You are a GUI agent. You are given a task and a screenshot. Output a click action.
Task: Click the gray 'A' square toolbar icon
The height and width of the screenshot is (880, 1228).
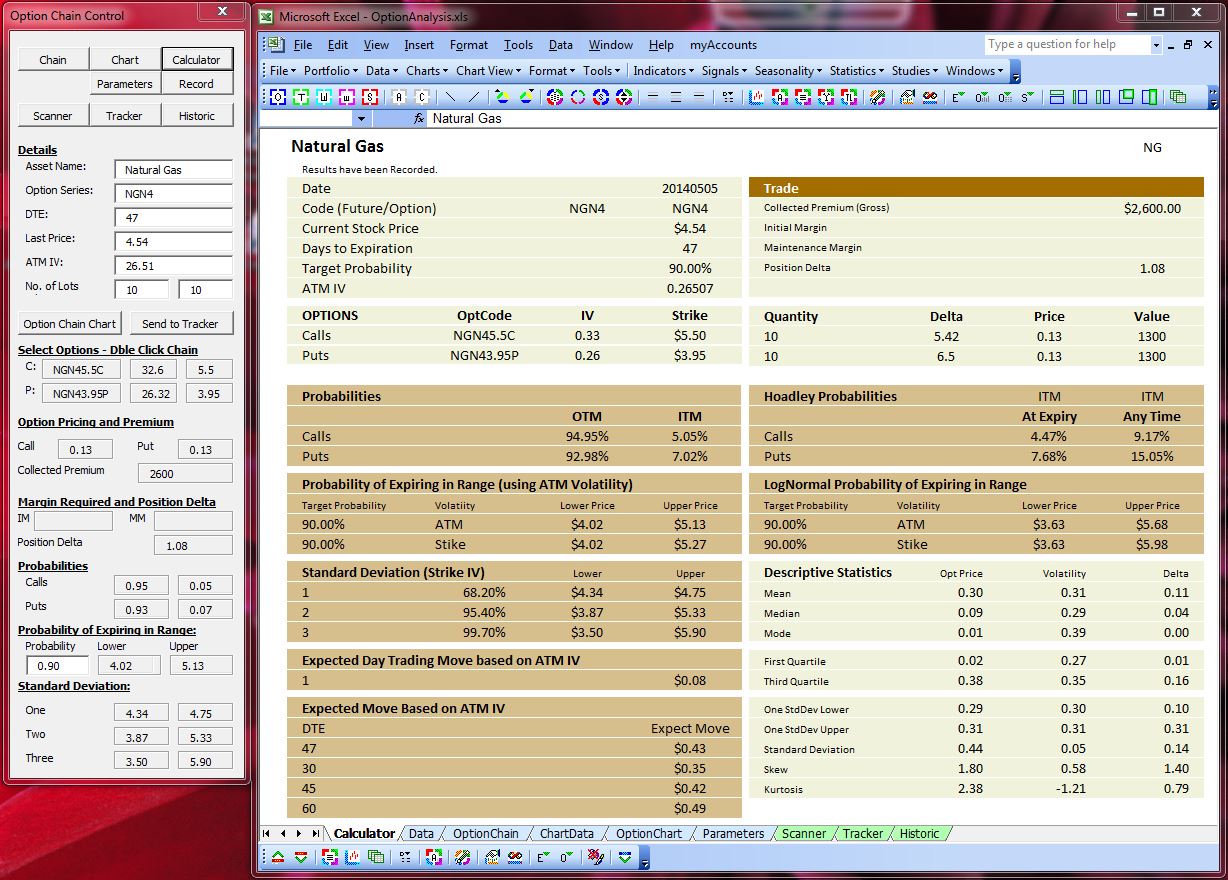coord(398,97)
